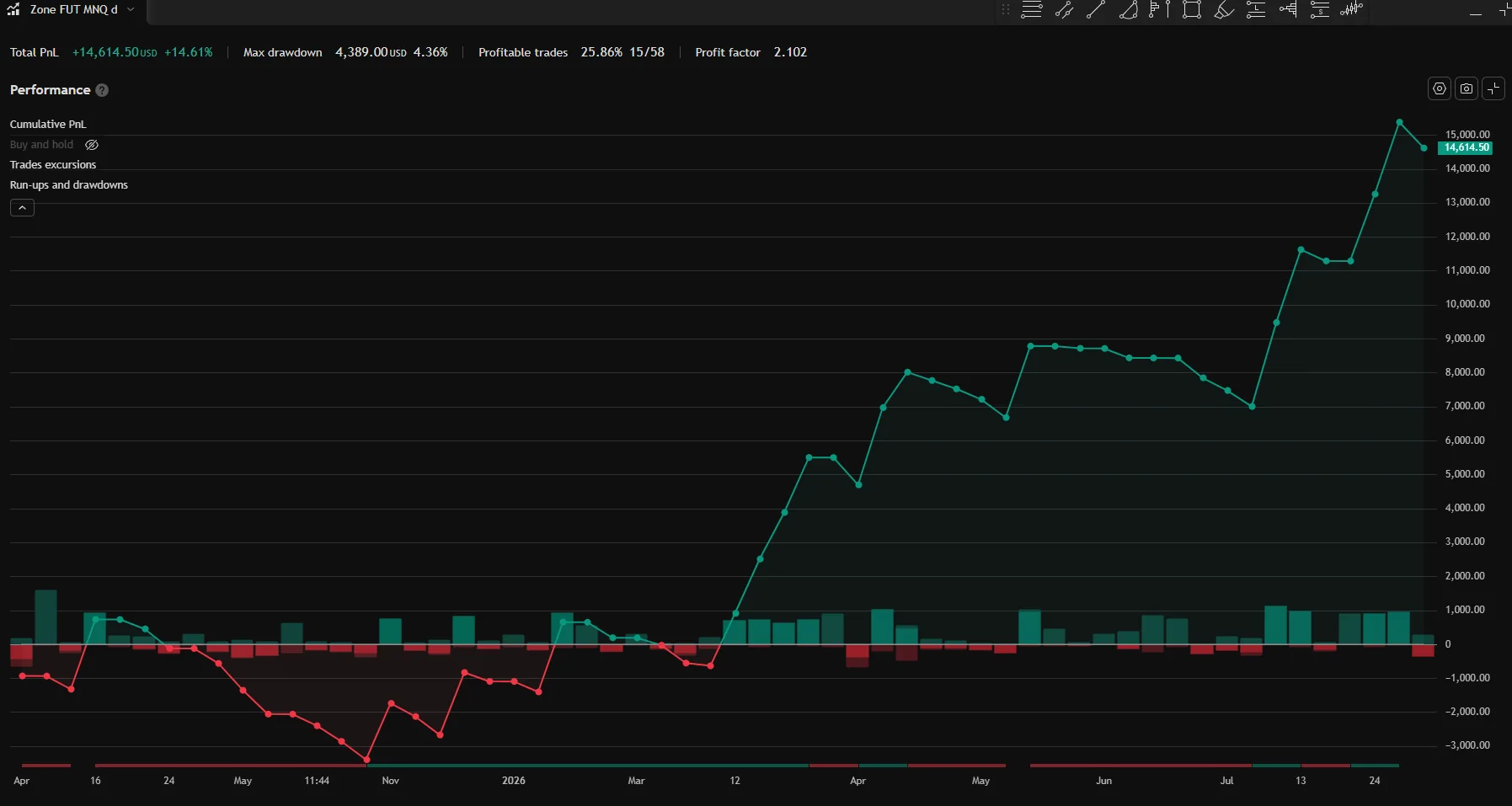
Task: Take a snapshot with the camera icon
Action: pyautogui.click(x=1467, y=88)
